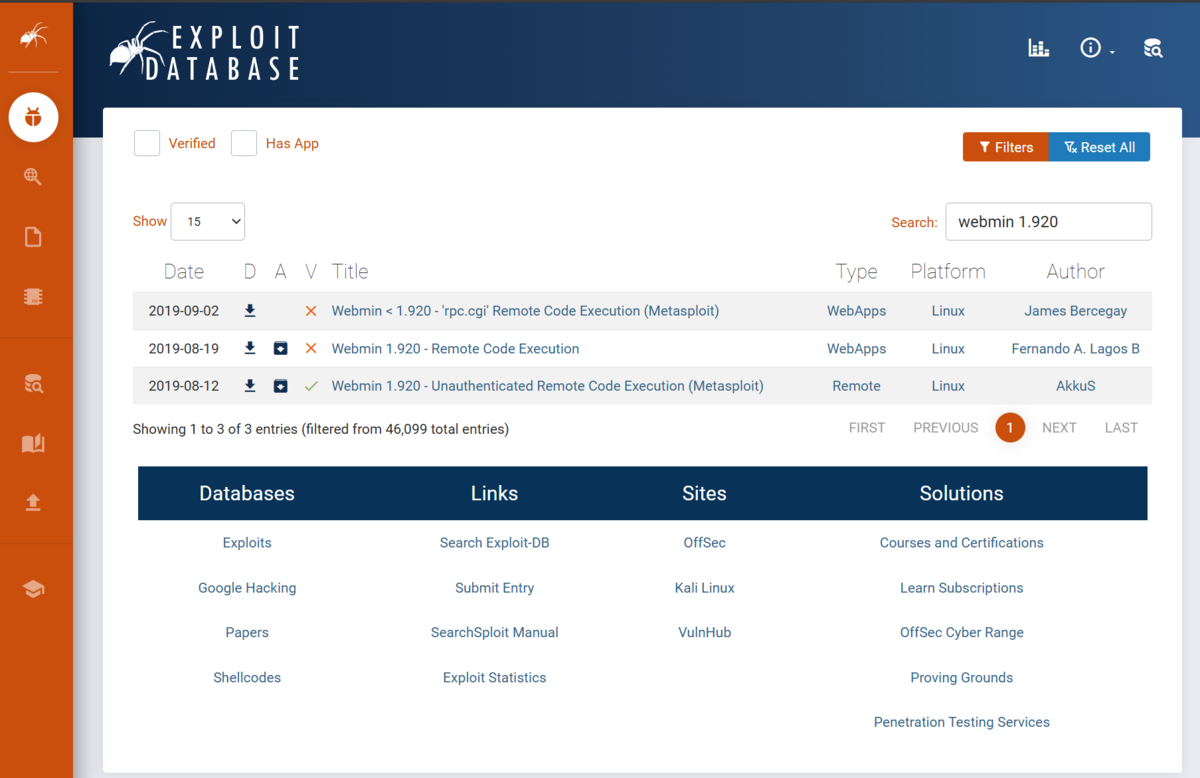Viewport: 1200px width, 778px height.
Task: Get the vulnerable app for the 2019-08-19 exploit
Action: (281, 349)
